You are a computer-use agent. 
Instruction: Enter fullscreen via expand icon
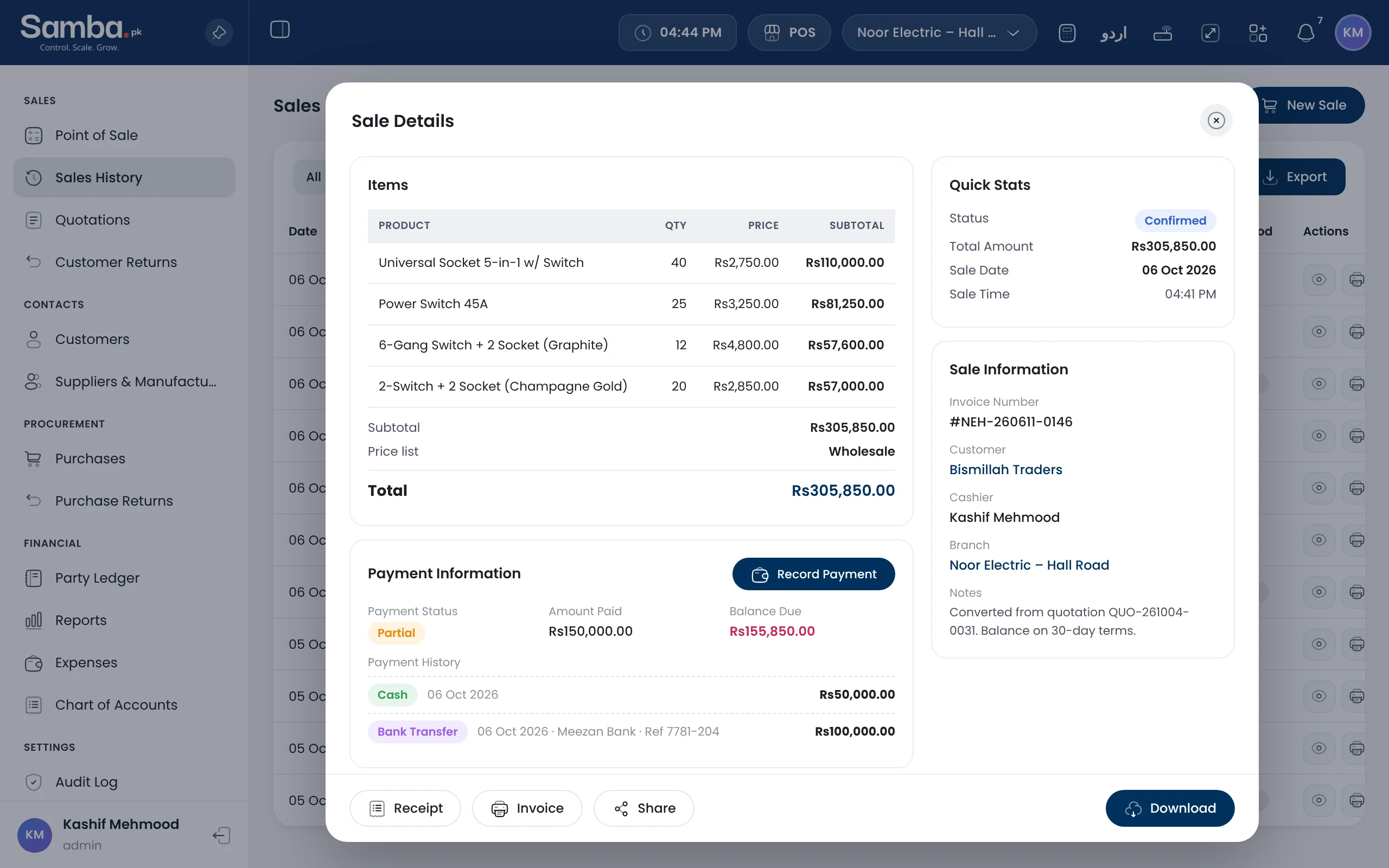coord(1210,33)
